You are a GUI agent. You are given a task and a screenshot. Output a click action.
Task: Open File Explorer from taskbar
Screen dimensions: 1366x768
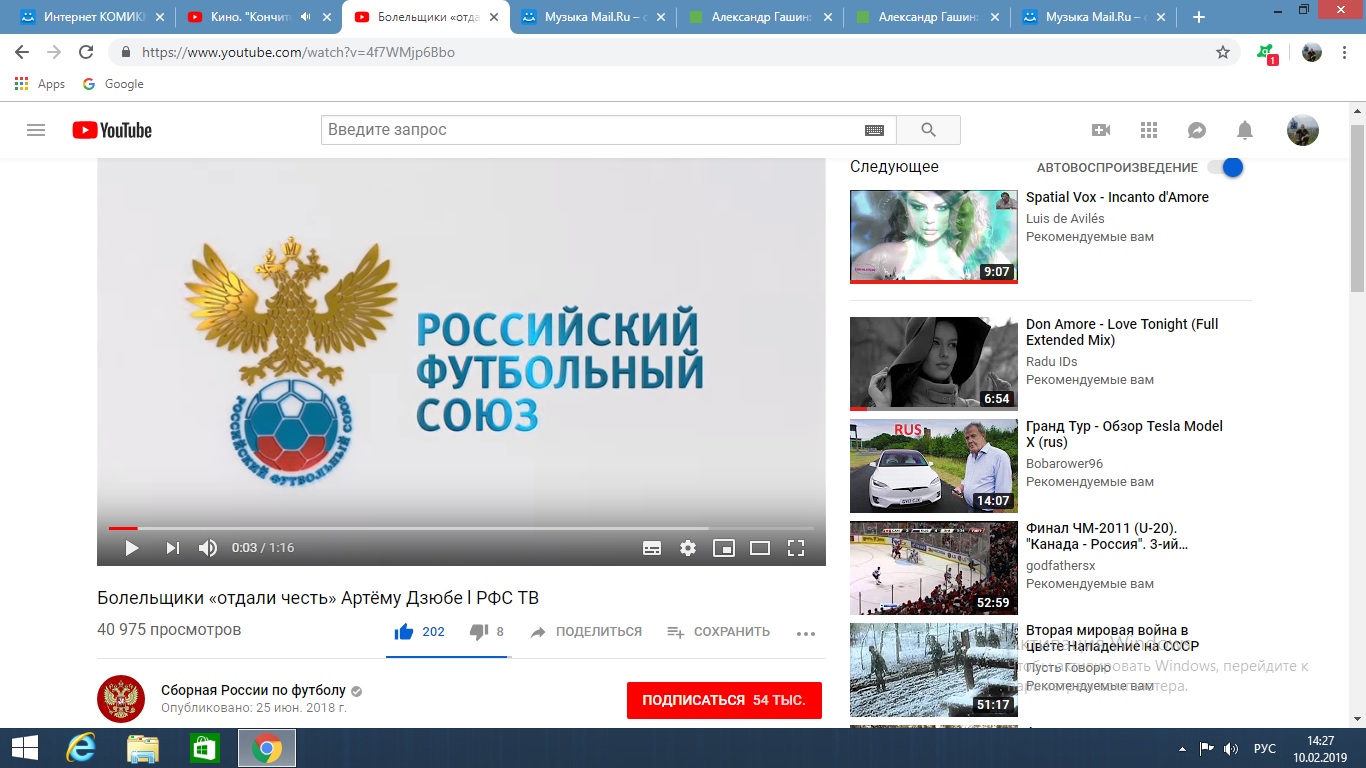[x=143, y=748]
